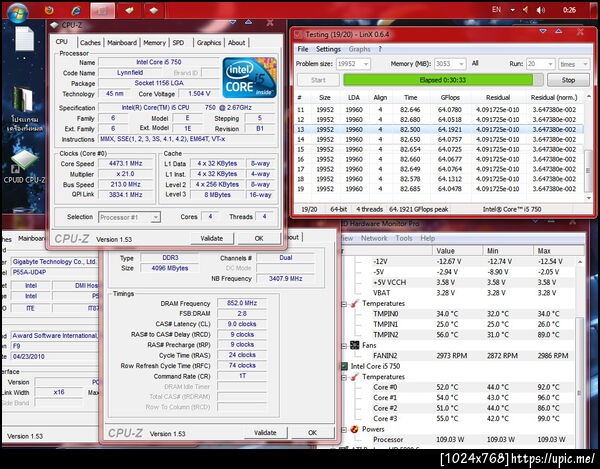Click the Value column header in Hardware Monitor
This screenshot has width=600, height=469.
(x=457, y=251)
